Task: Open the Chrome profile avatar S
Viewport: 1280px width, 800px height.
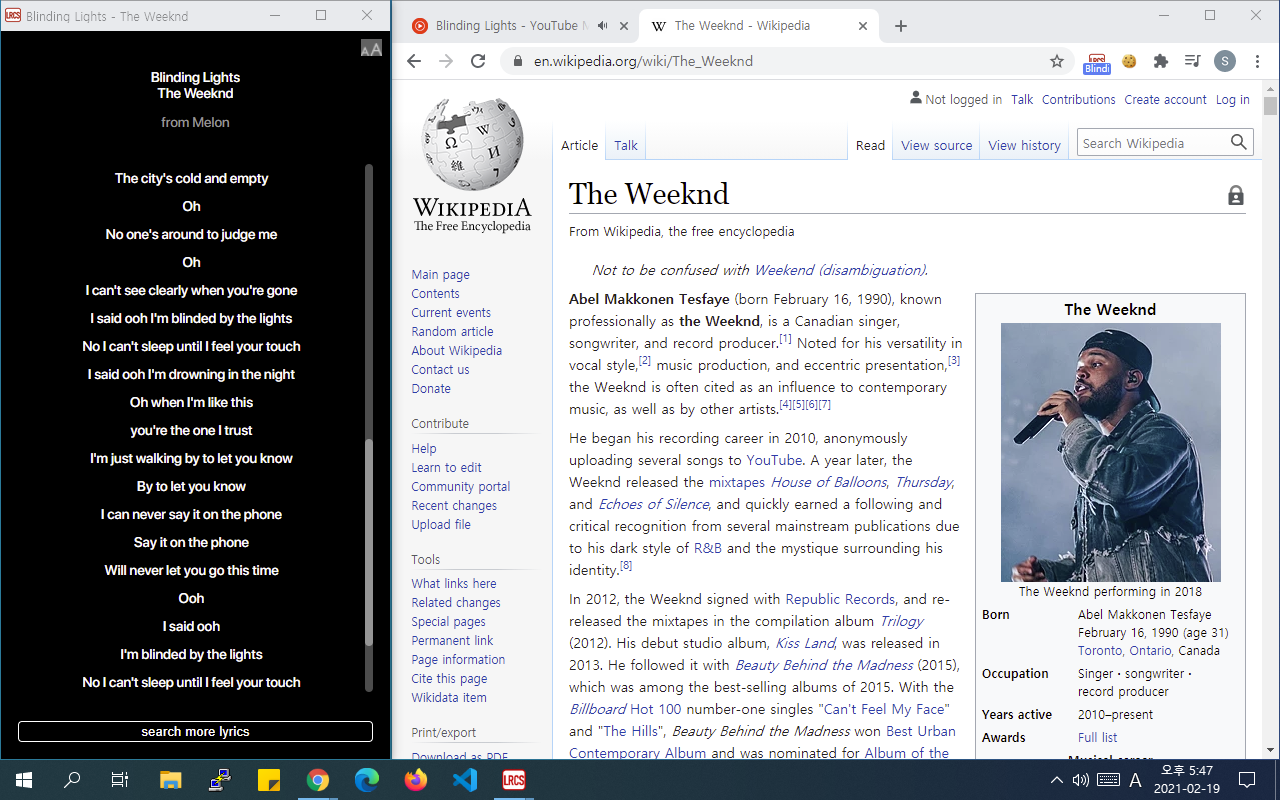Action: pyautogui.click(x=1225, y=61)
